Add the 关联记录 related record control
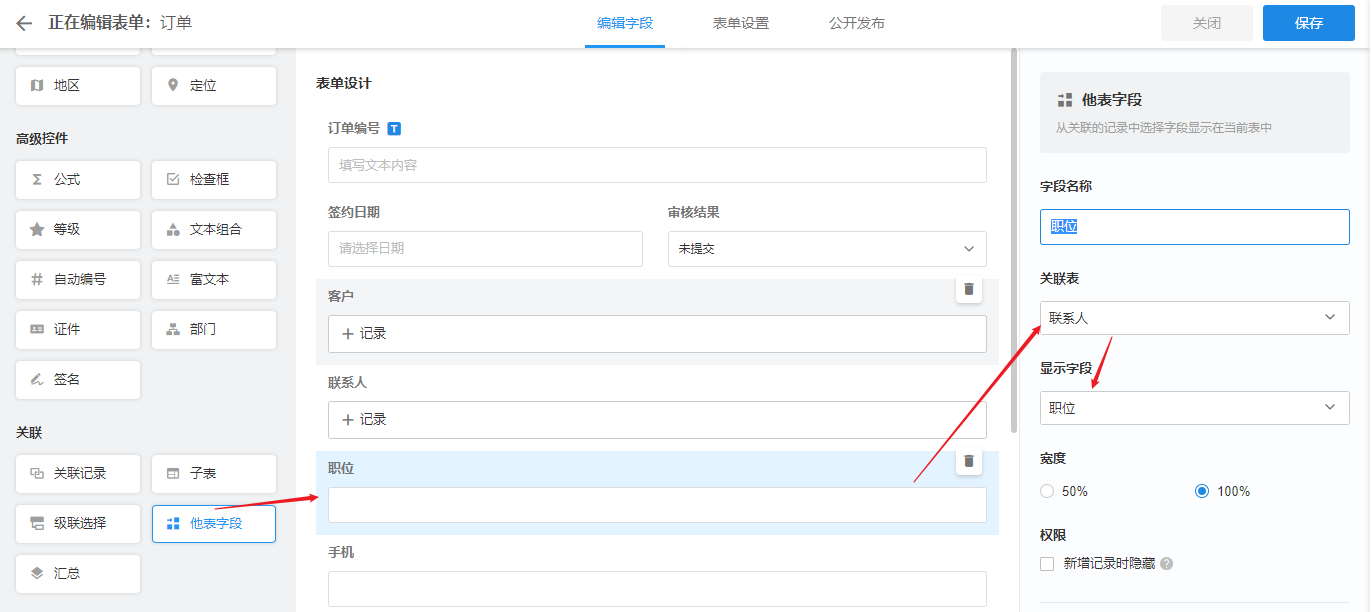Viewport: 1372px width, 612px height. pos(78,474)
